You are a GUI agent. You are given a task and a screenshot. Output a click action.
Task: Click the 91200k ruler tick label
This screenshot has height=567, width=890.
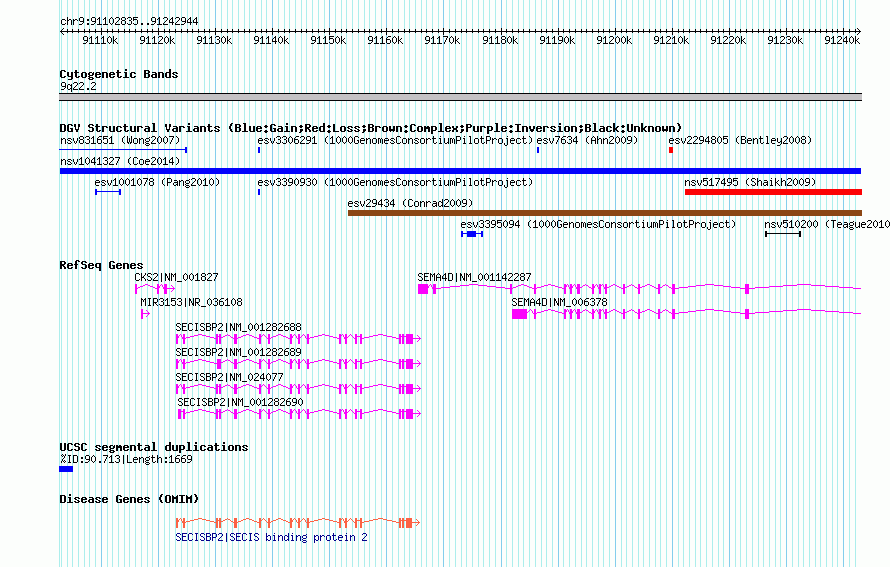point(614,40)
